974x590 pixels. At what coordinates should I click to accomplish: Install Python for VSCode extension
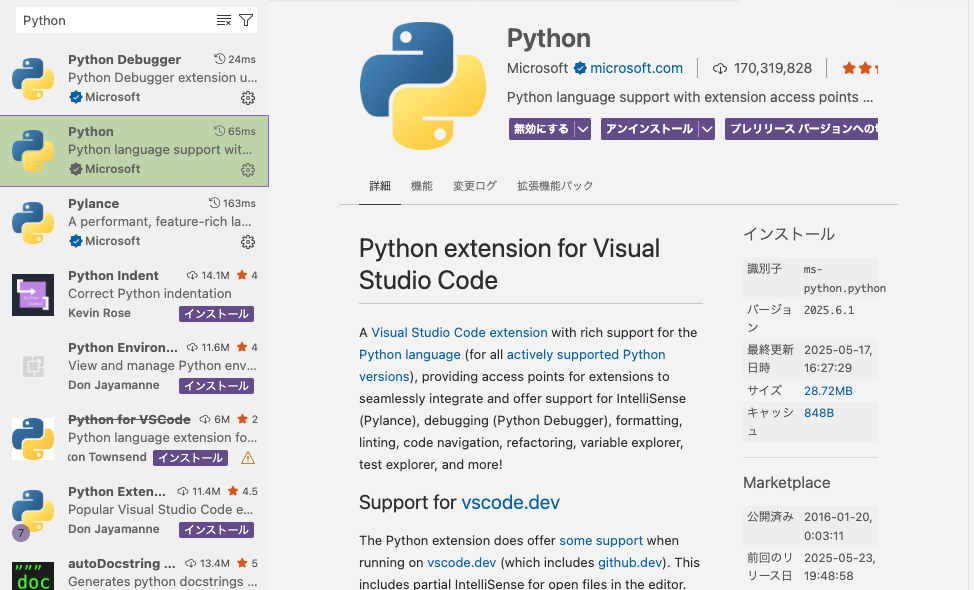coord(191,458)
